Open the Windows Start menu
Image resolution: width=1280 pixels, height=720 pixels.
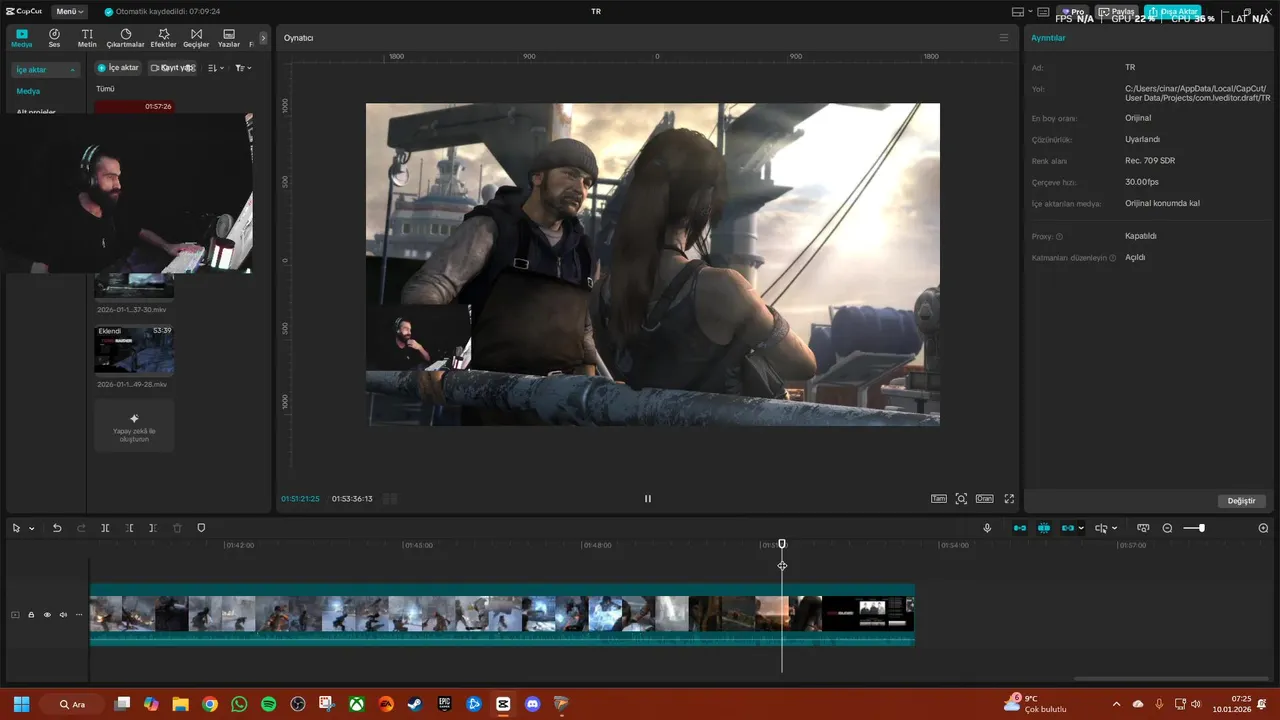coord(21,704)
